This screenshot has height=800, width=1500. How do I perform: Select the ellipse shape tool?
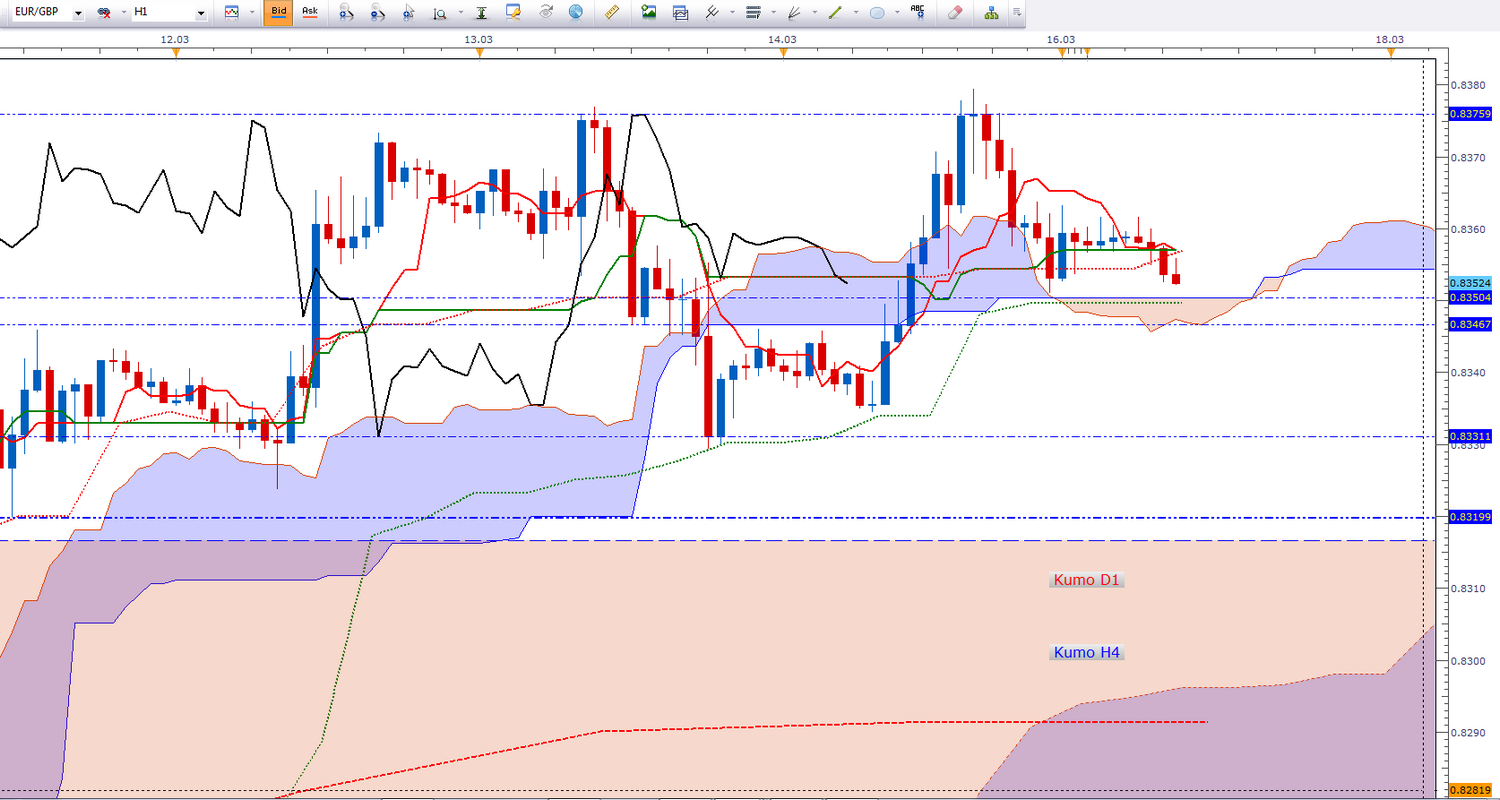(877, 13)
